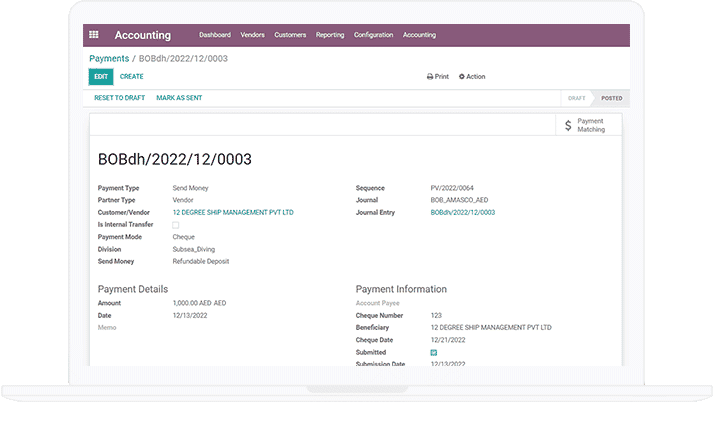Click the dollar sign Payment Matching icon
The height and width of the screenshot is (430, 715).
[x=568, y=125]
